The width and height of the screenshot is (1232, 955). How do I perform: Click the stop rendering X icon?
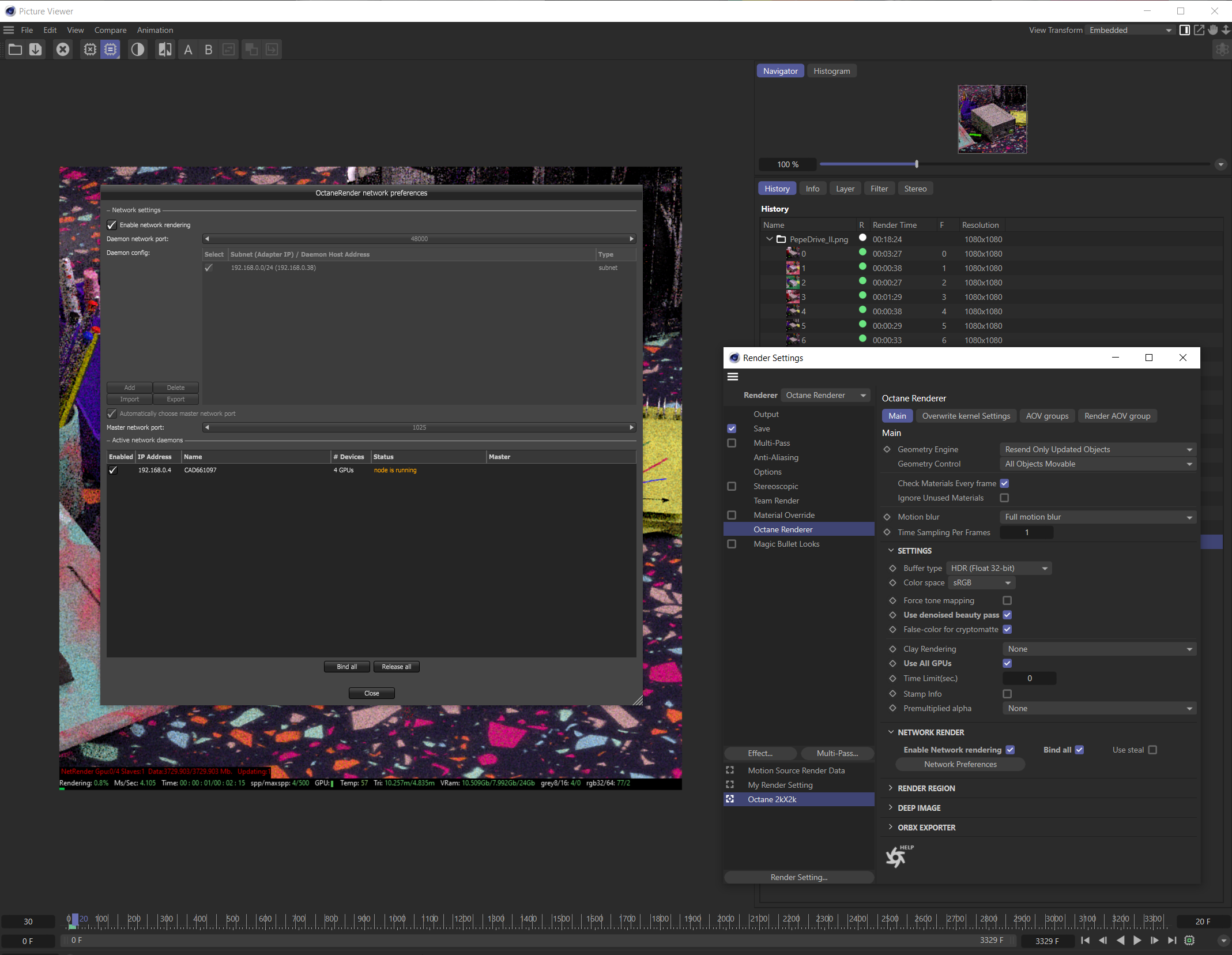[x=63, y=50]
